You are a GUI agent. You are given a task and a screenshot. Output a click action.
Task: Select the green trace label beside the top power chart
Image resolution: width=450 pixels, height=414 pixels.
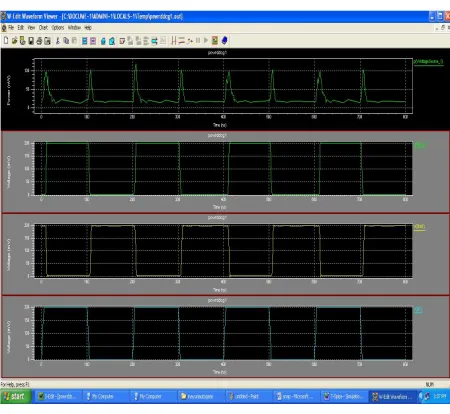click(429, 62)
